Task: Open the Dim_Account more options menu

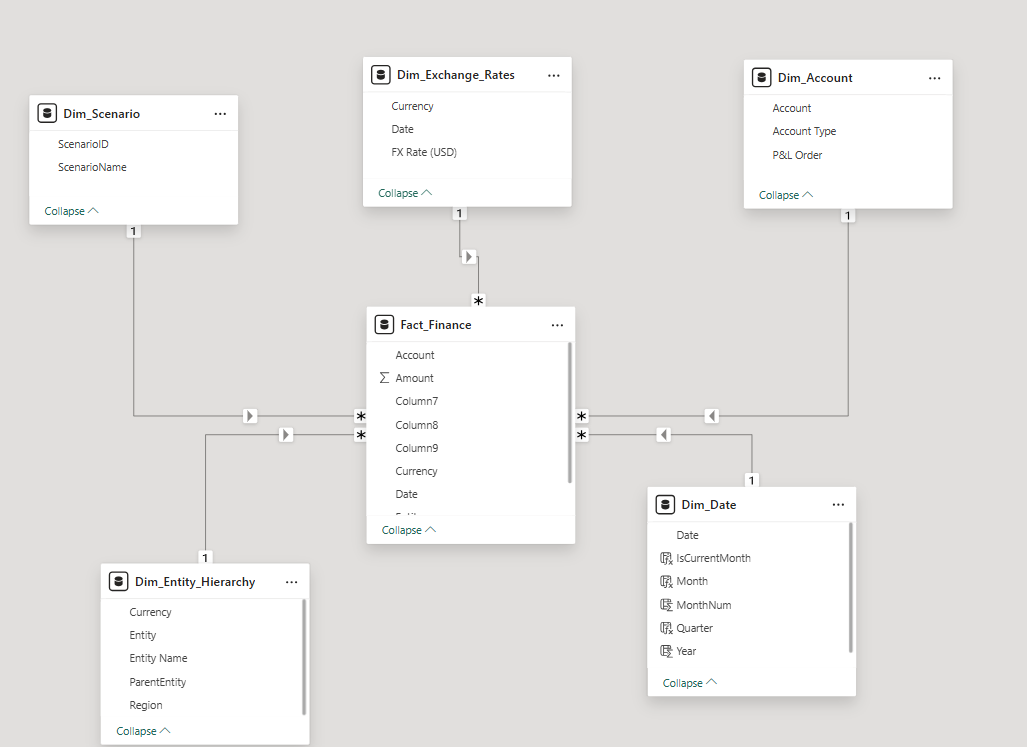Action: click(x=934, y=77)
